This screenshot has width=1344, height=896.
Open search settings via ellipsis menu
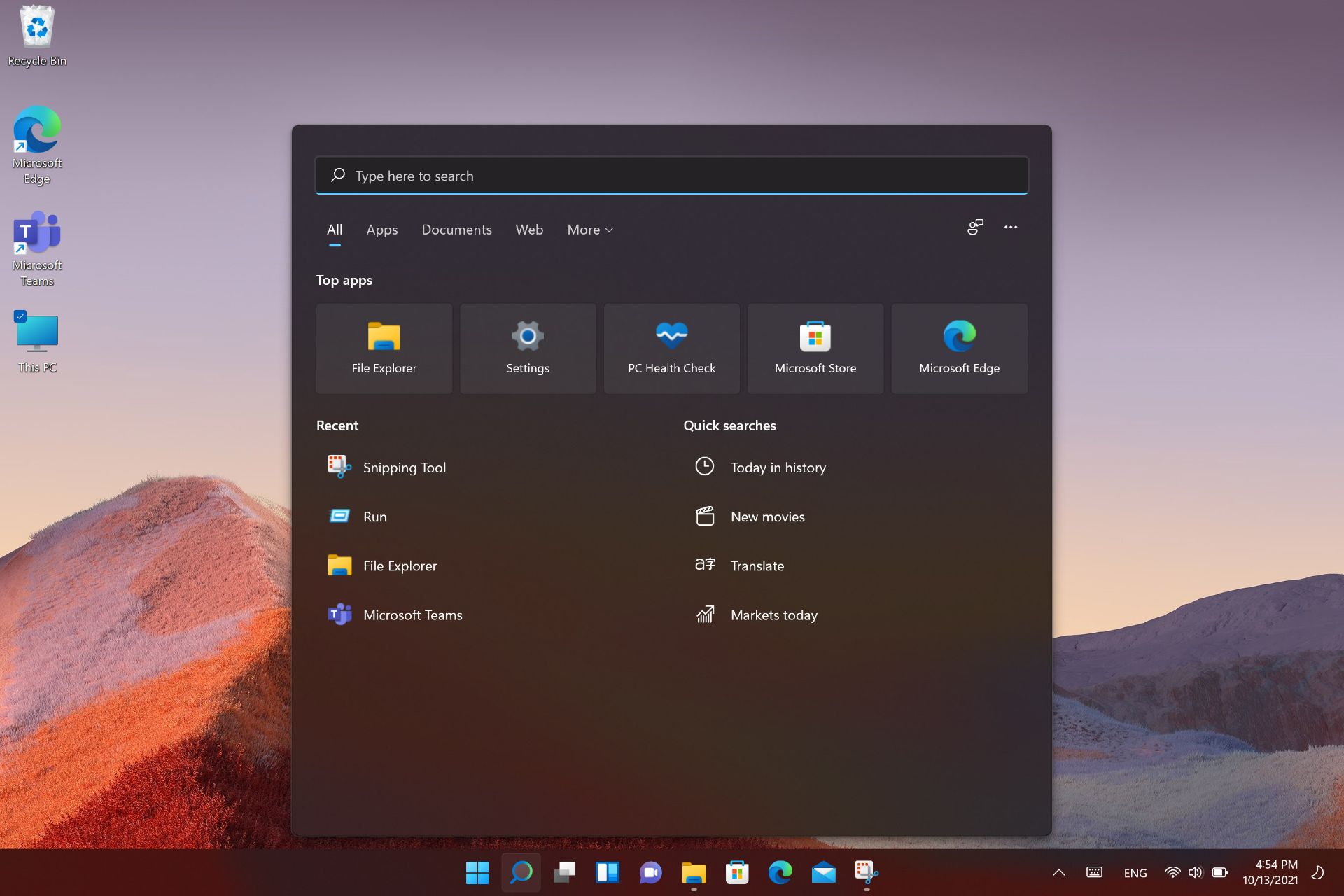[x=1011, y=228]
